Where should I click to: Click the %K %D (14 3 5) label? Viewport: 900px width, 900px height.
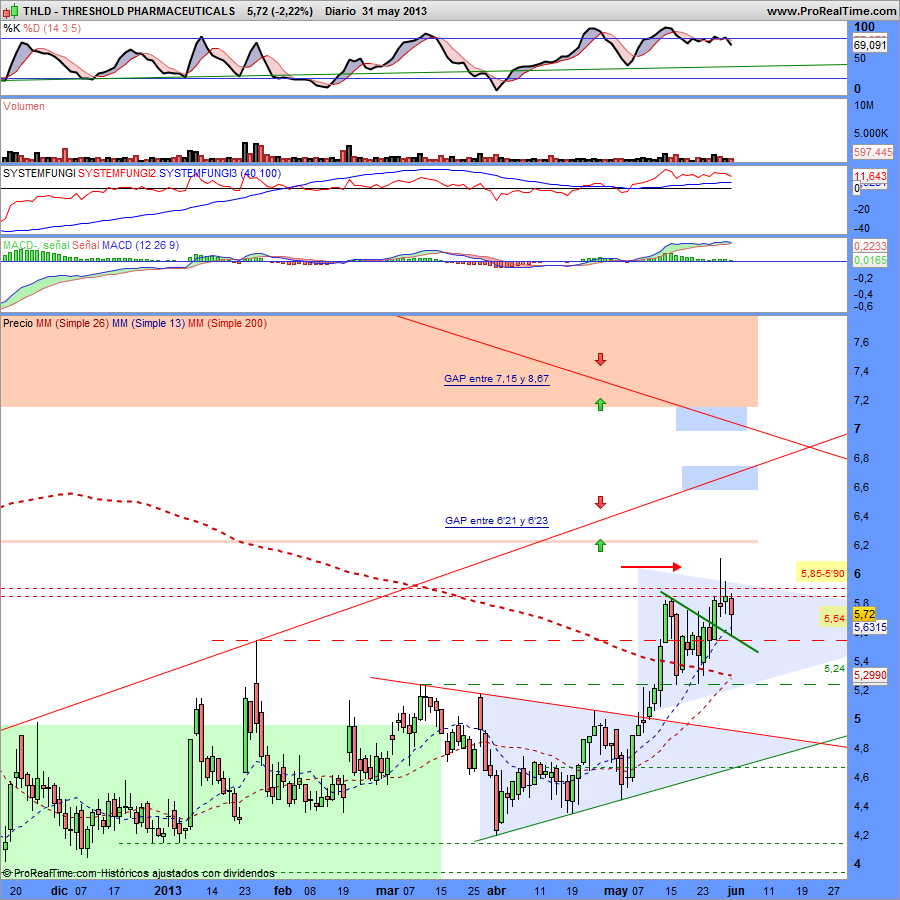pyautogui.click(x=42, y=28)
